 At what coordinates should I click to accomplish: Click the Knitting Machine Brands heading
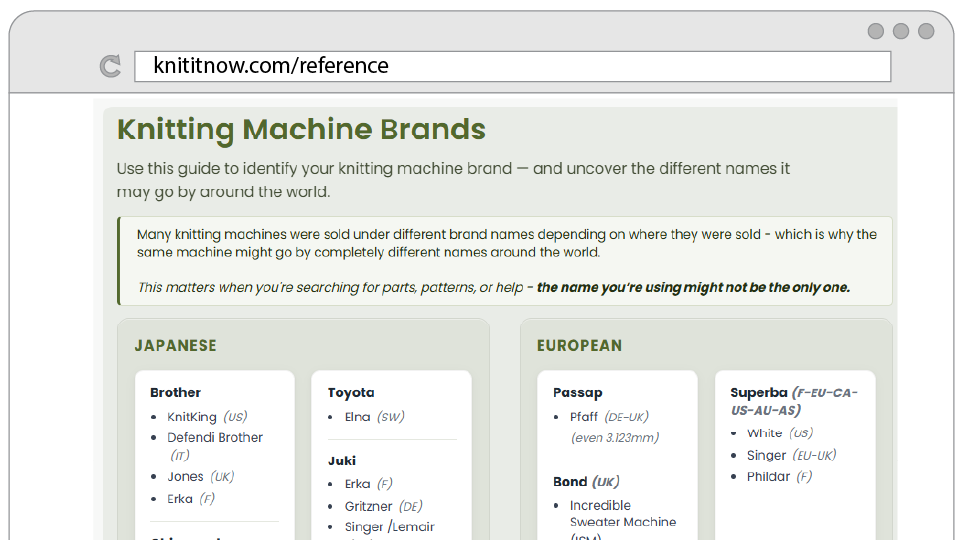(x=301, y=129)
